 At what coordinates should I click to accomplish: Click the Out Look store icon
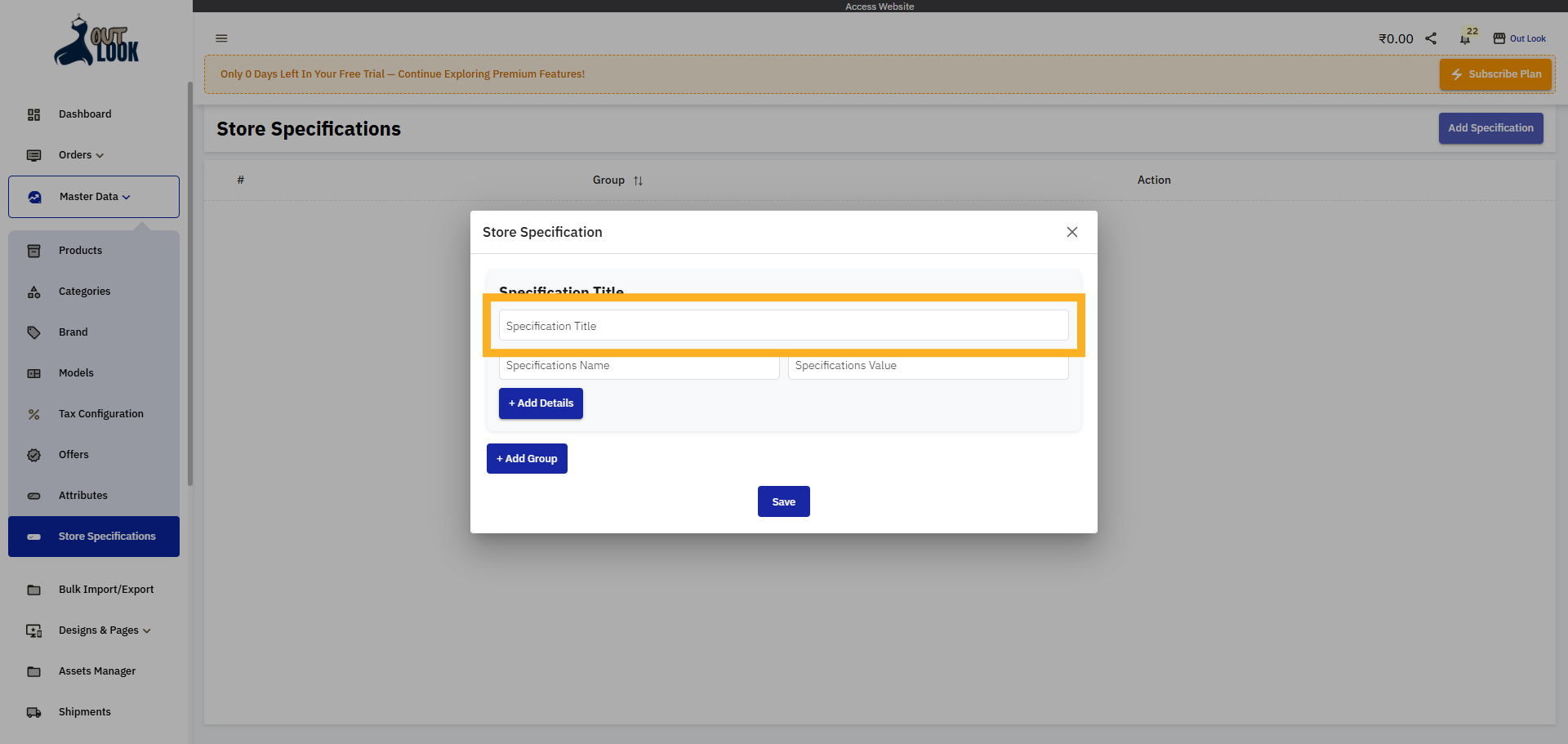[1499, 38]
